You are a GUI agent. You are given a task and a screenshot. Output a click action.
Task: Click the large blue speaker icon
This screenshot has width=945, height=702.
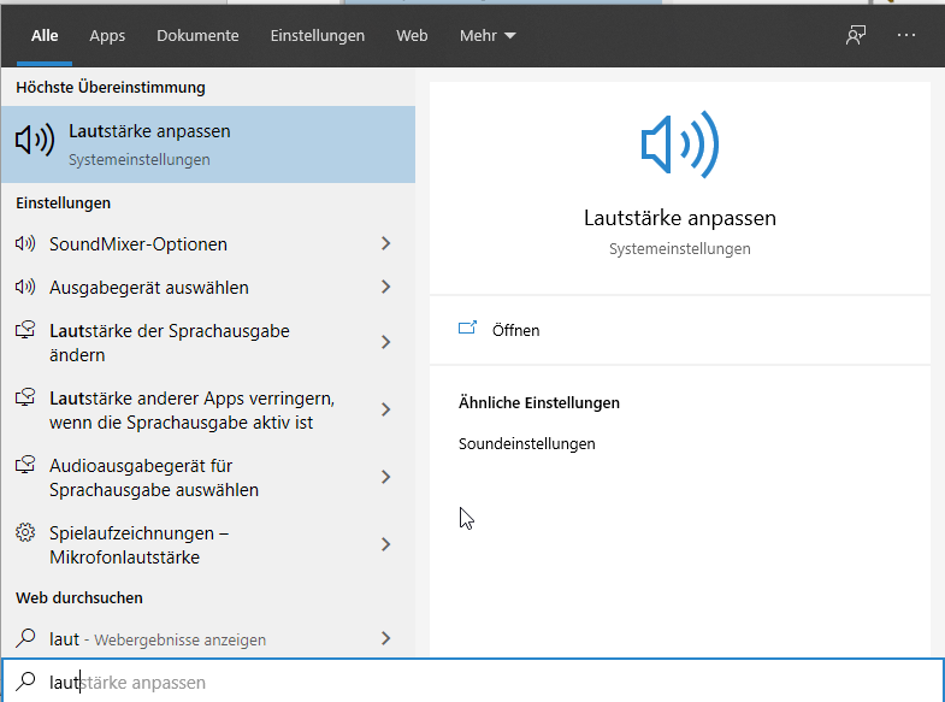(x=680, y=146)
